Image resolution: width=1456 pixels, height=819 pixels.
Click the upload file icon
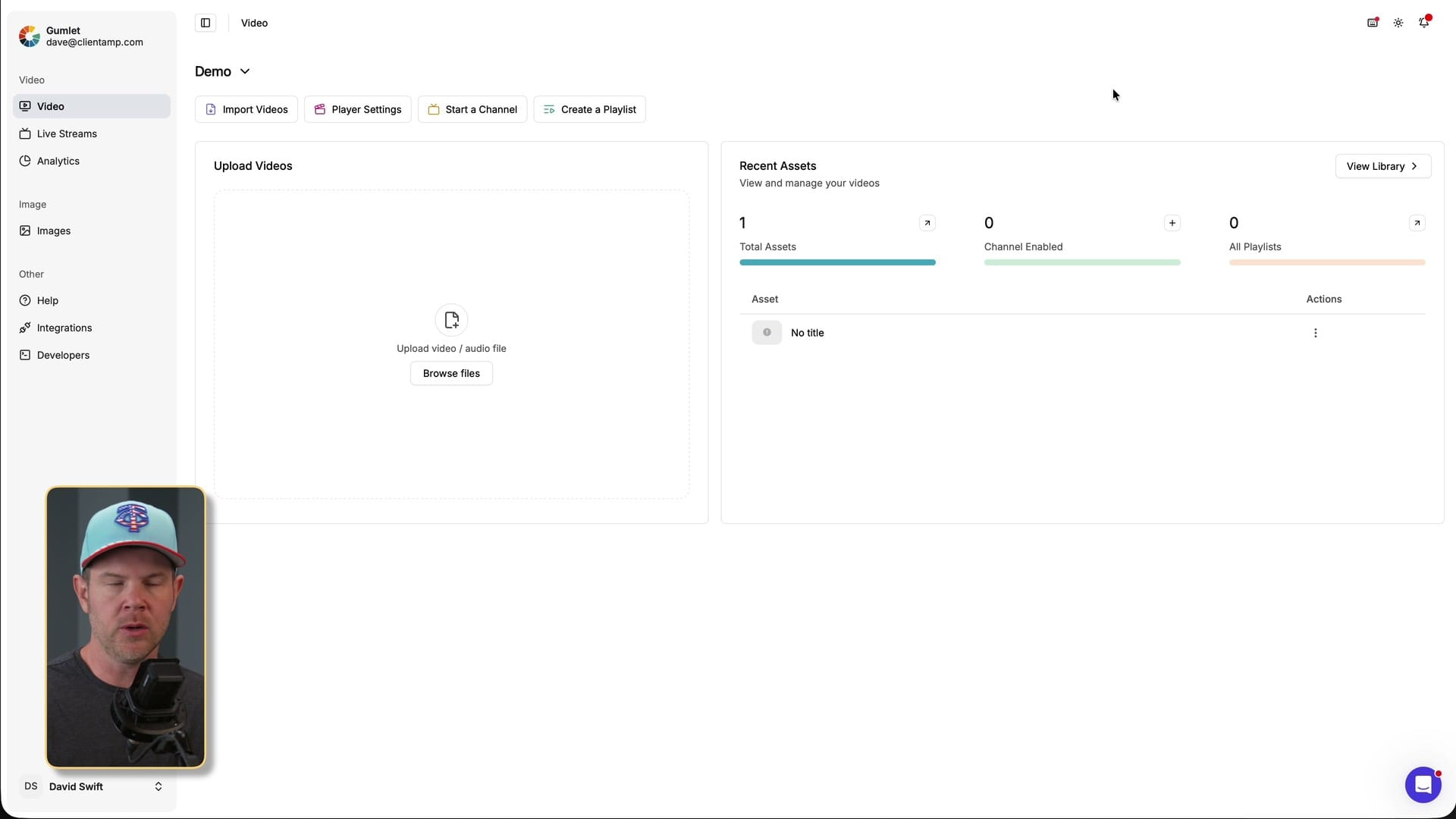(451, 320)
